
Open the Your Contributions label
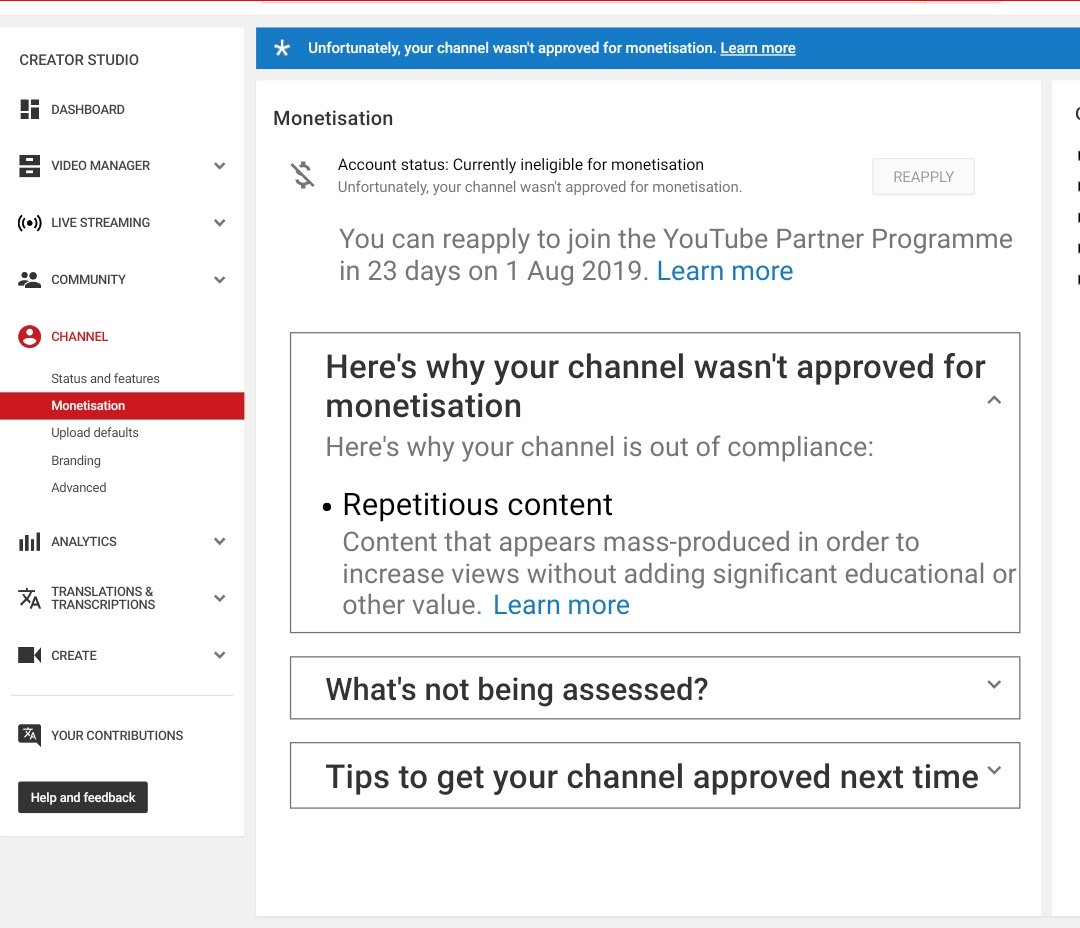[x=117, y=736]
